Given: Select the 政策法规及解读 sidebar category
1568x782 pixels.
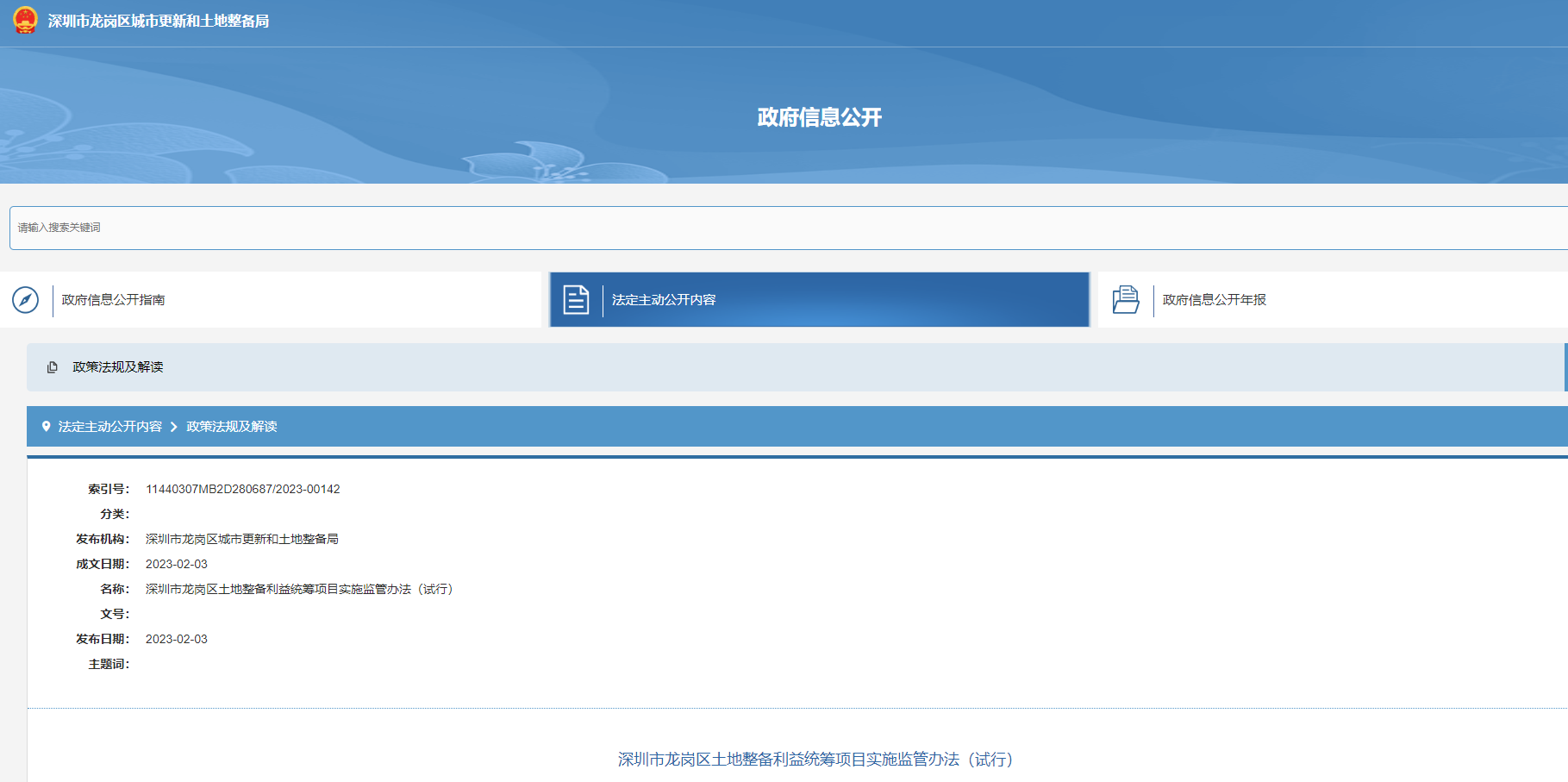Looking at the screenshot, I should pos(118,367).
